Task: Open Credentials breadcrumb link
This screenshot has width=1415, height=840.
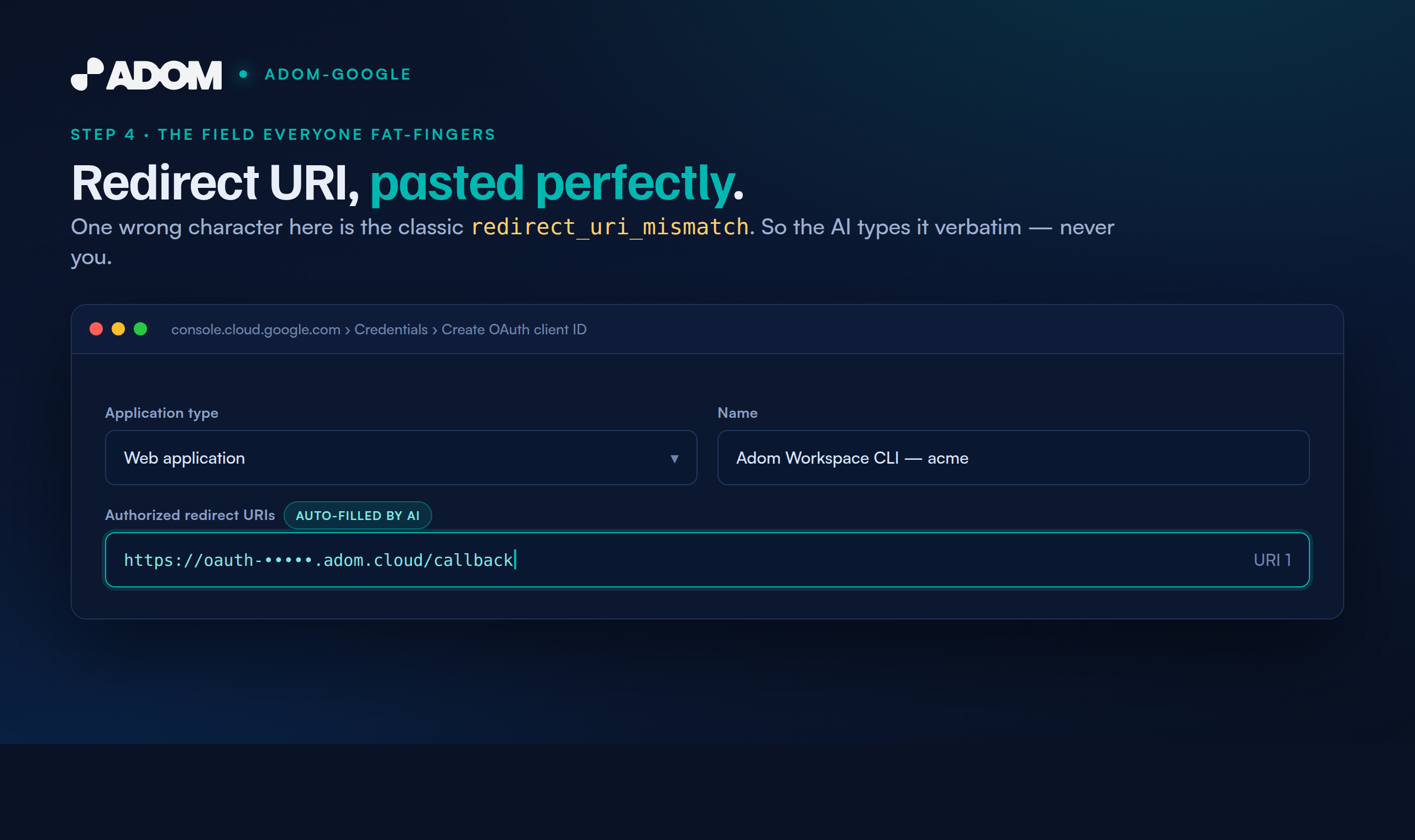Action: pyautogui.click(x=391, y=329)
